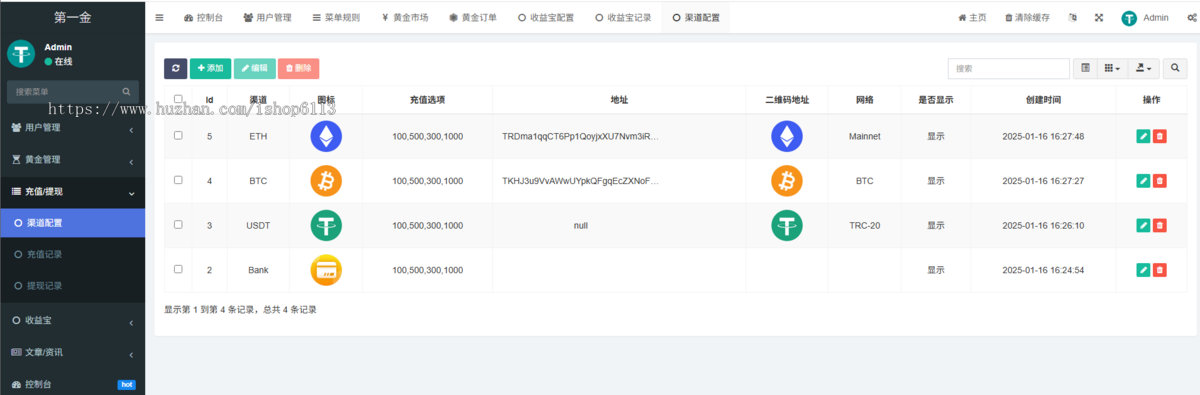This screenshot has height=395, width=1200.
Task: Click the BTC 图标 icon image
Action: click(326, 181)
